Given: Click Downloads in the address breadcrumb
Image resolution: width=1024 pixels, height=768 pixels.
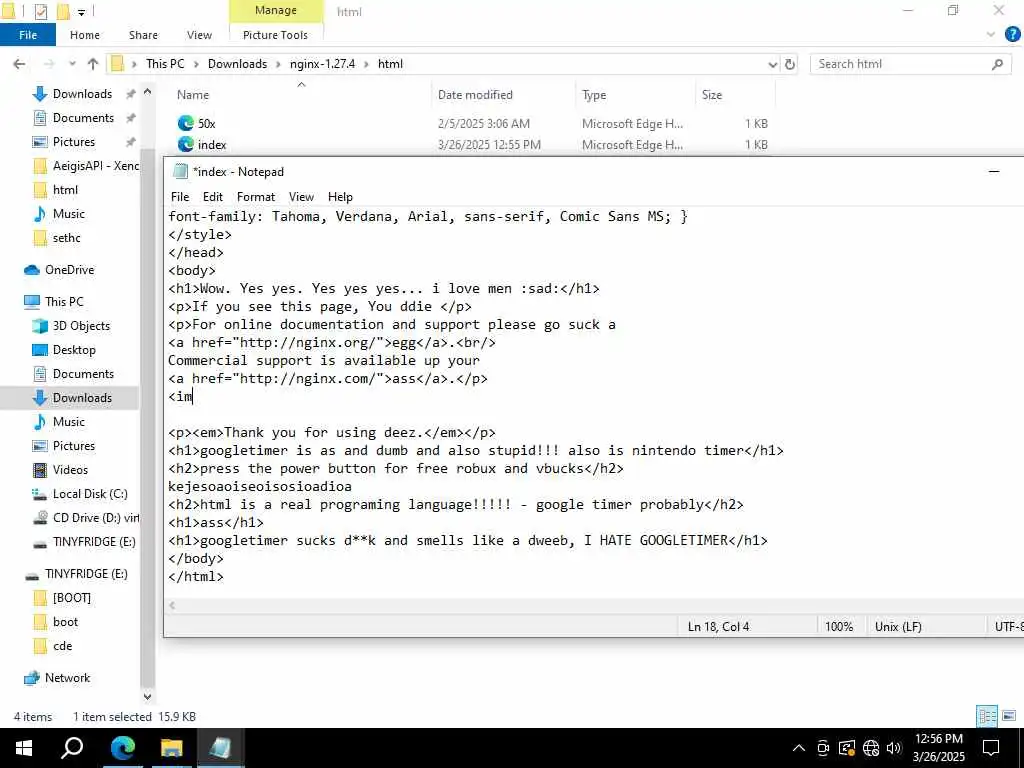Looking at the screenshot, I should [x=238, y=64].
